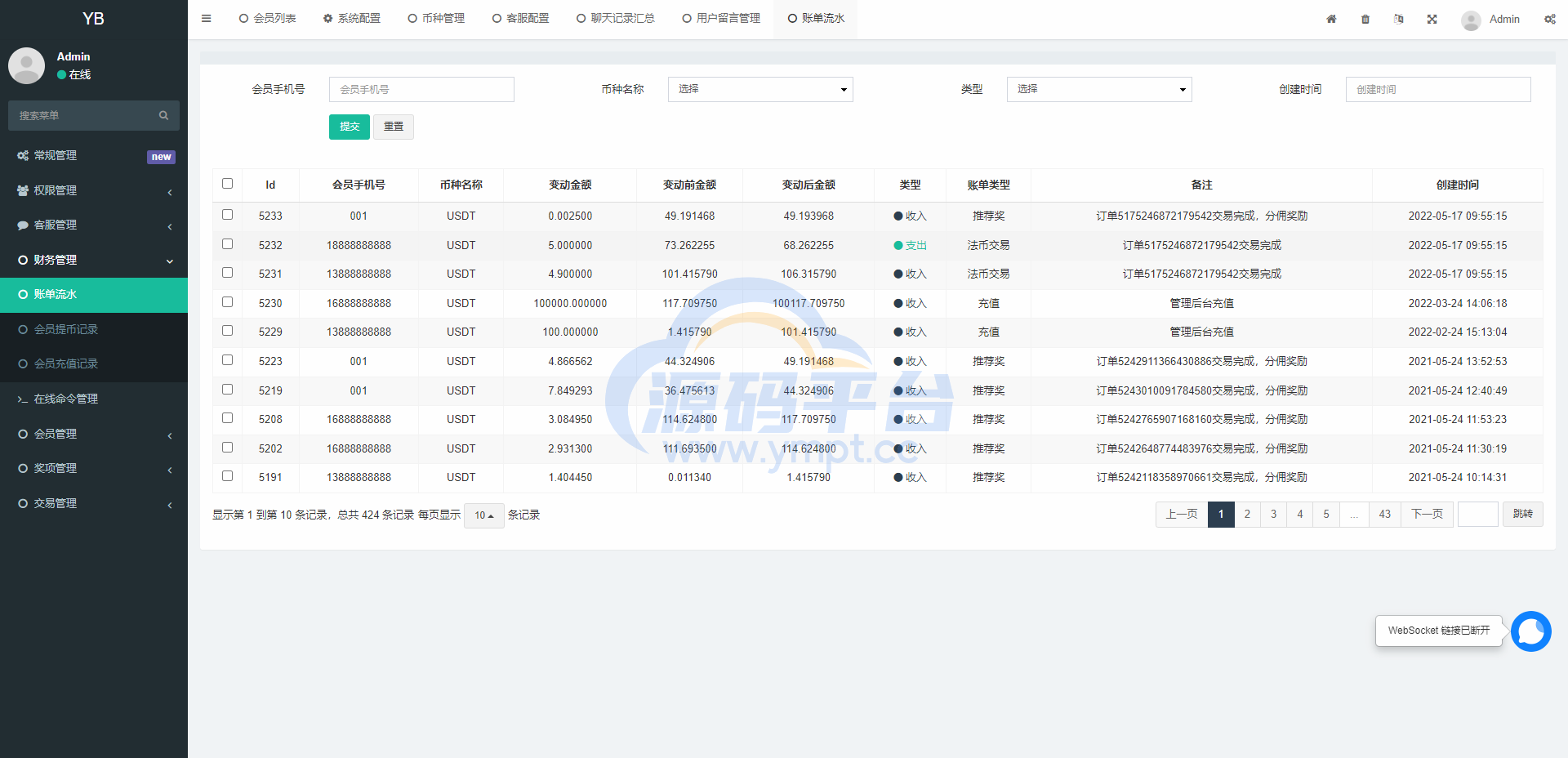
Task: Switch to the 会员列表 tab
Action: tap(268, 18)
